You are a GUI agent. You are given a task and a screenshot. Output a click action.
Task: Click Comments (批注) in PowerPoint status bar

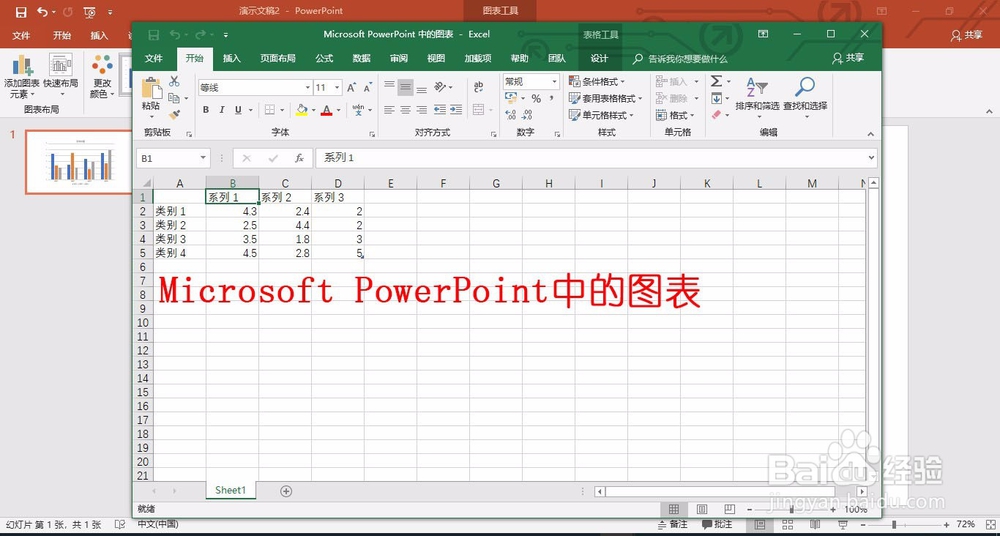point(717,524)
